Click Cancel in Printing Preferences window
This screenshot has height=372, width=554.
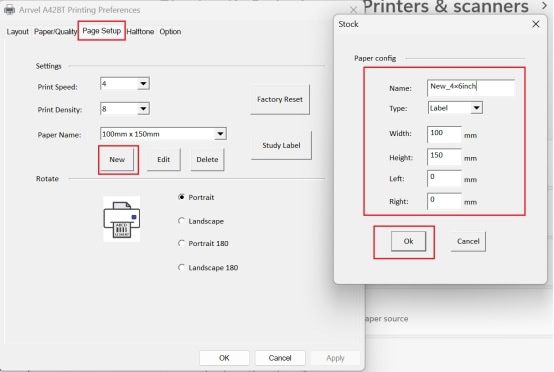[x=280, y=358]
